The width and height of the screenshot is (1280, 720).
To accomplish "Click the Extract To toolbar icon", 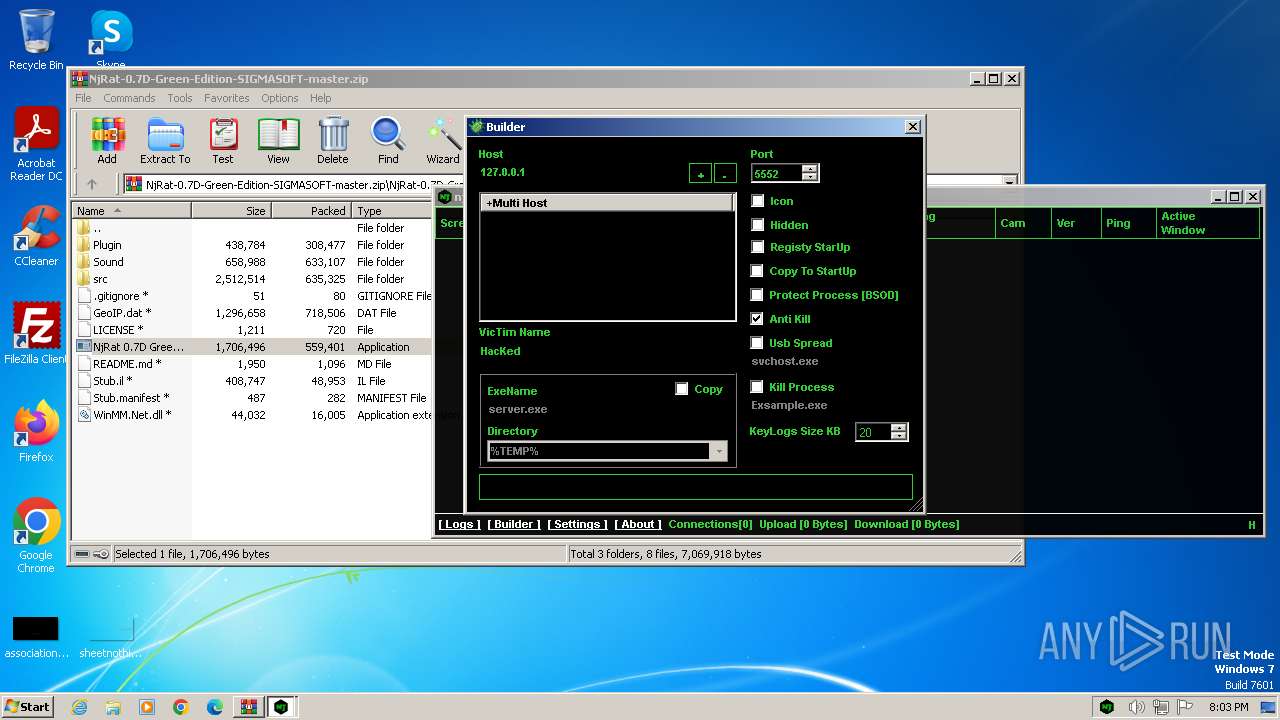I will point(165,141).
